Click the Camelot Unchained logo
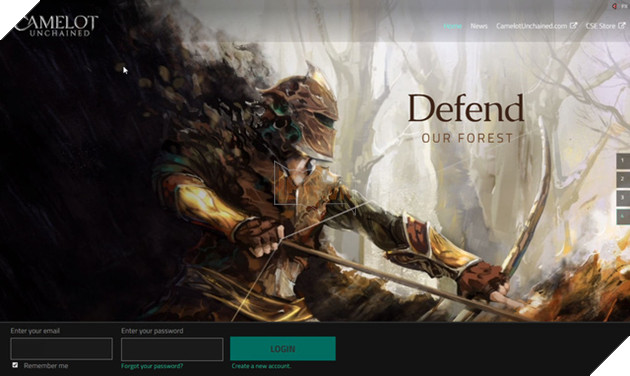The height and width of the screenshot is (376, 630). pyautogui.click(x=56, y=25)
